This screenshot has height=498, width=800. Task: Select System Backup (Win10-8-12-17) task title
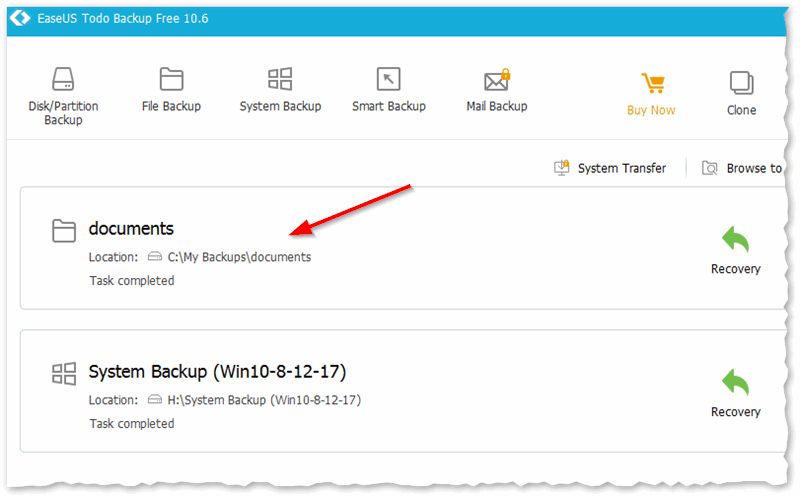(217, 372)
